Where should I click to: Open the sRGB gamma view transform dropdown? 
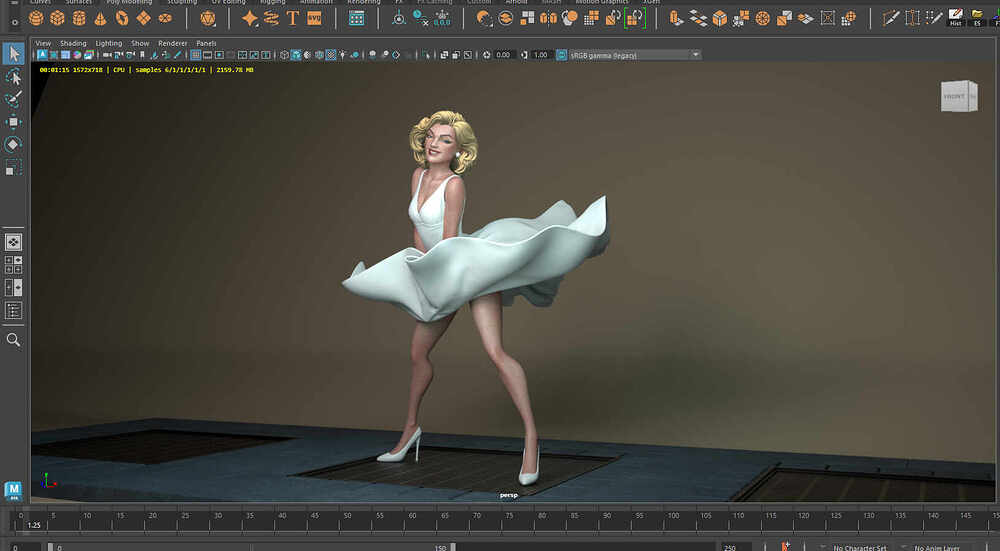[x=635, y=55]
